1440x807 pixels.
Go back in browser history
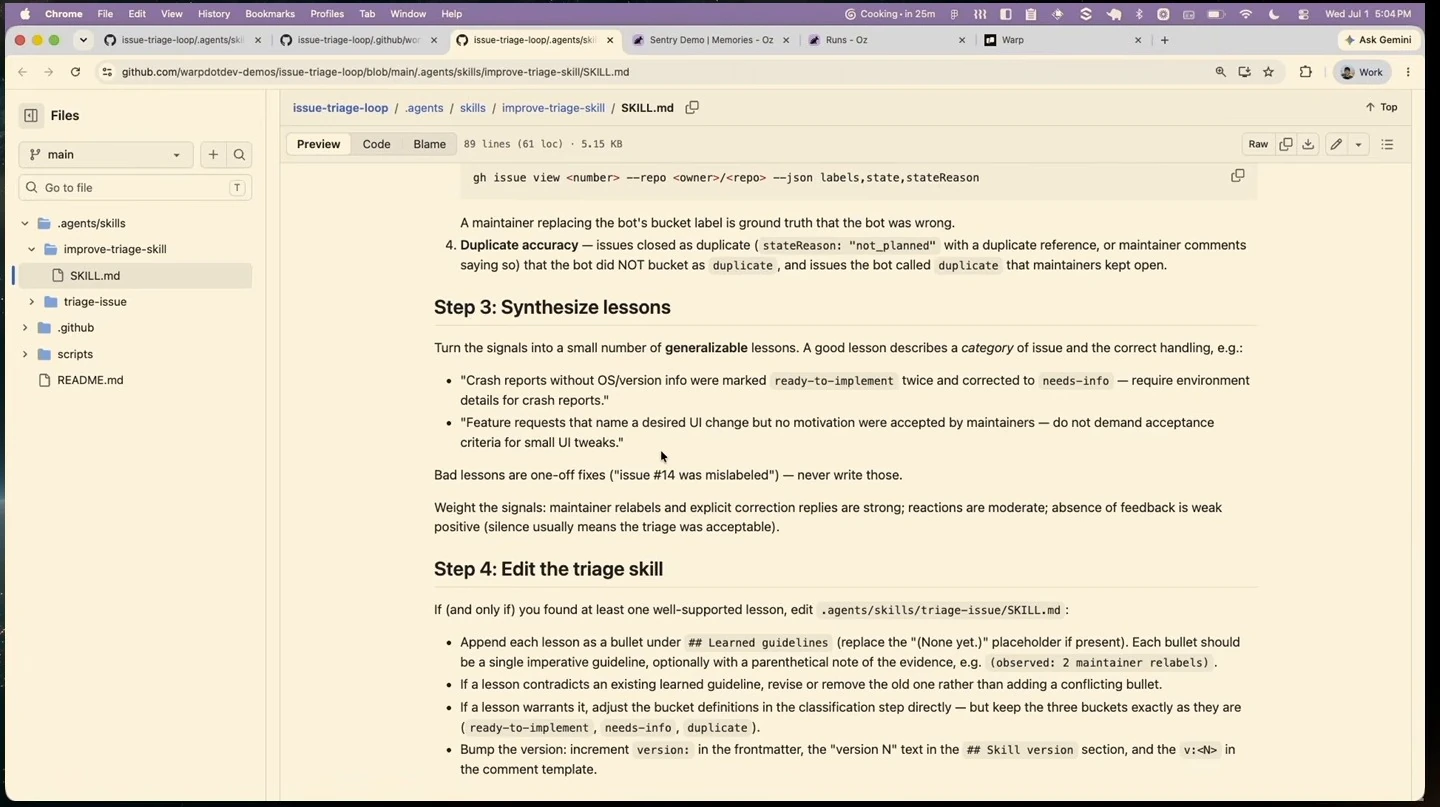[22, 72]
